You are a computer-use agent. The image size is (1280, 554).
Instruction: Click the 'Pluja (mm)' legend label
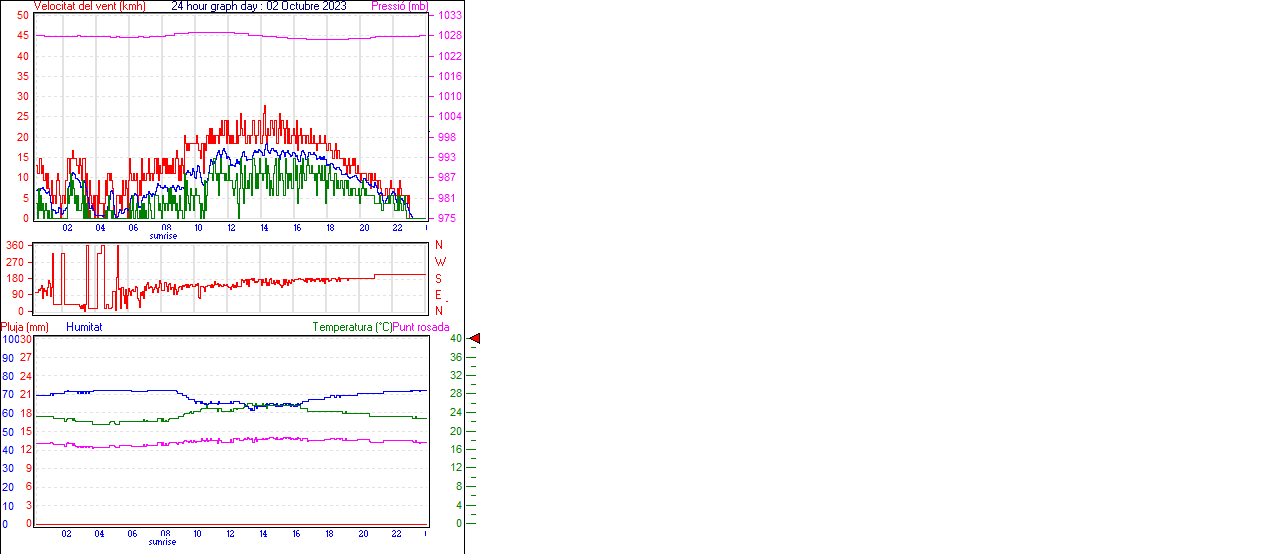tap(25, 327)
